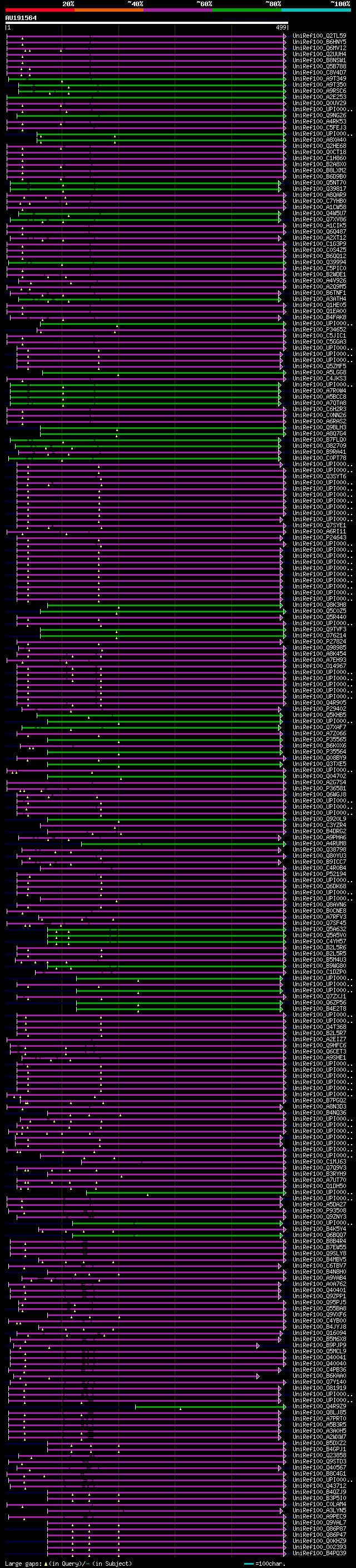The width and height of the screenshot is (356, 1568).
Task: Select the UniRef100_Q9VAL7 label
Action: tap(319, 1522)
